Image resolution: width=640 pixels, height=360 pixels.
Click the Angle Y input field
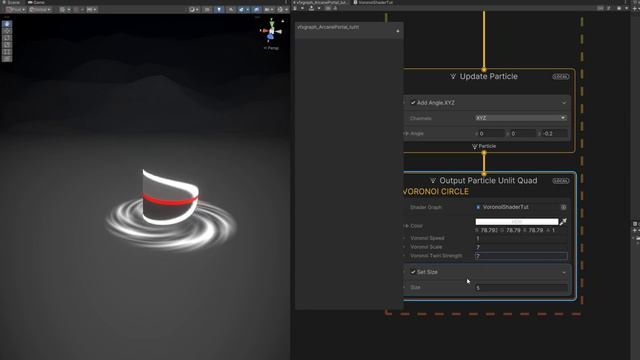[524, 133]
